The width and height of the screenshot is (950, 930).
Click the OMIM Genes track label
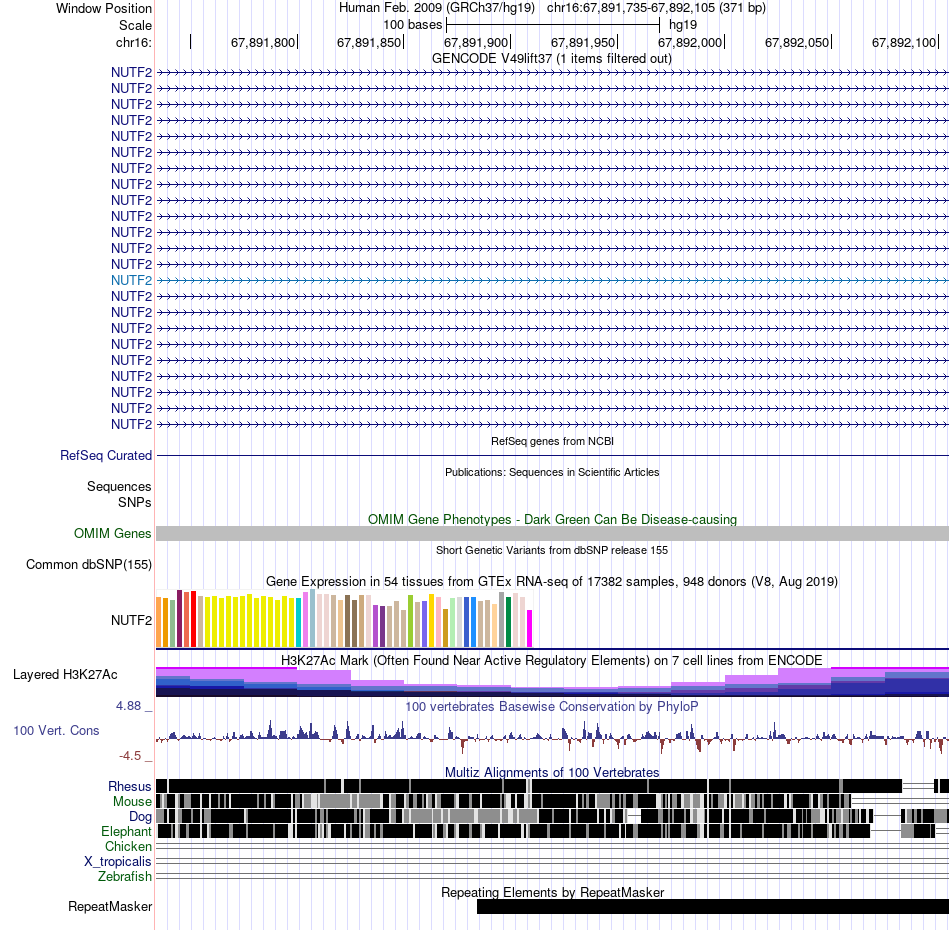coord(113,533)
